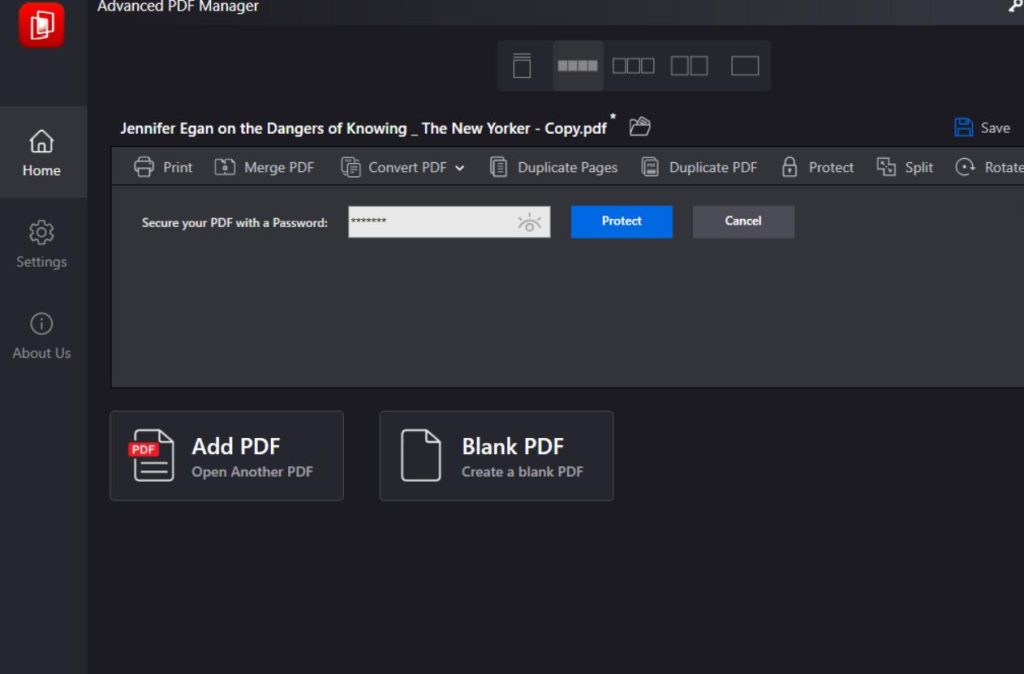The width and height of the screenshot is (1024, 674).
Task: Select the four-column page view layout
Action: coord(577,66)
